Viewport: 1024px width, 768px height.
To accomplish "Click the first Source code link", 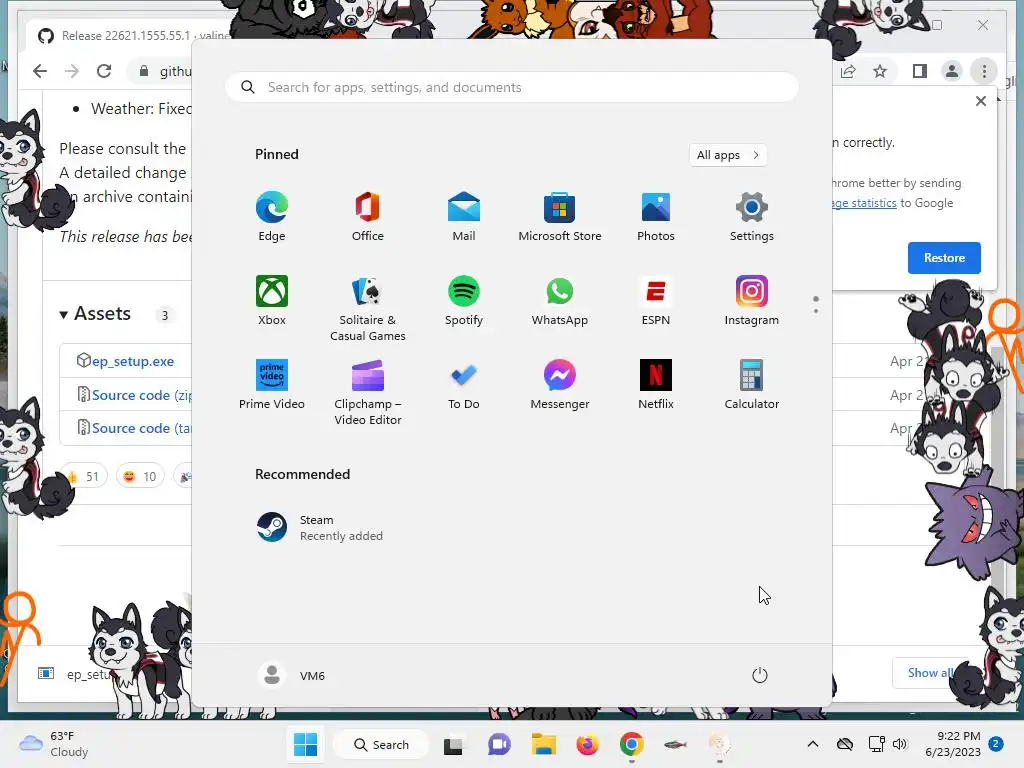I will (x=142, y=395).
